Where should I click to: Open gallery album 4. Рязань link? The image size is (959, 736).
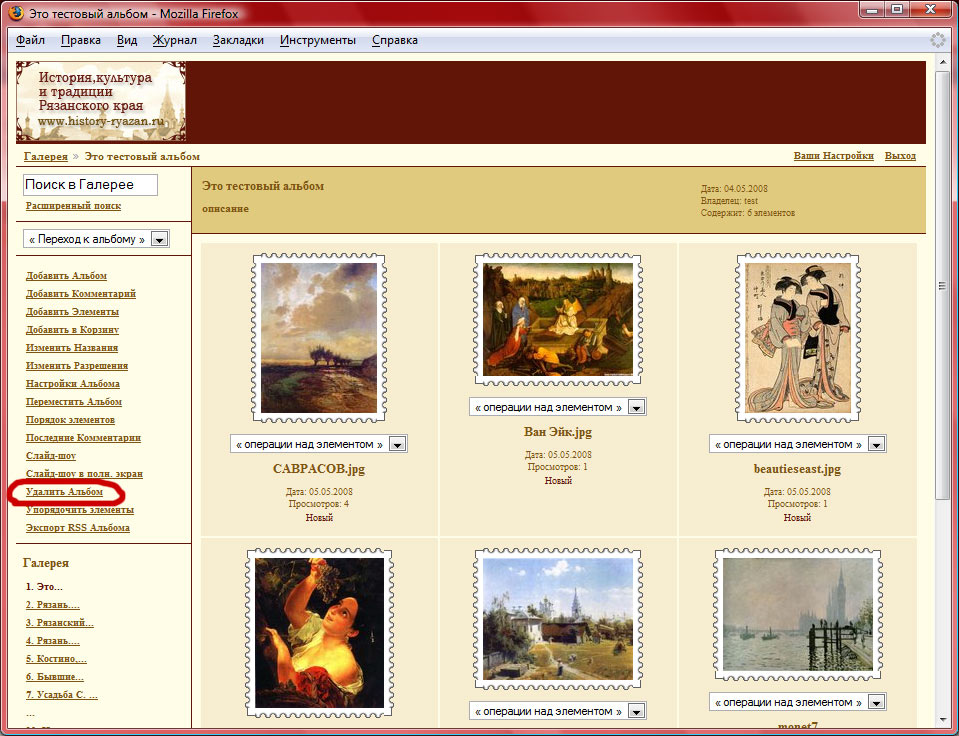click(x=53, y=641)
